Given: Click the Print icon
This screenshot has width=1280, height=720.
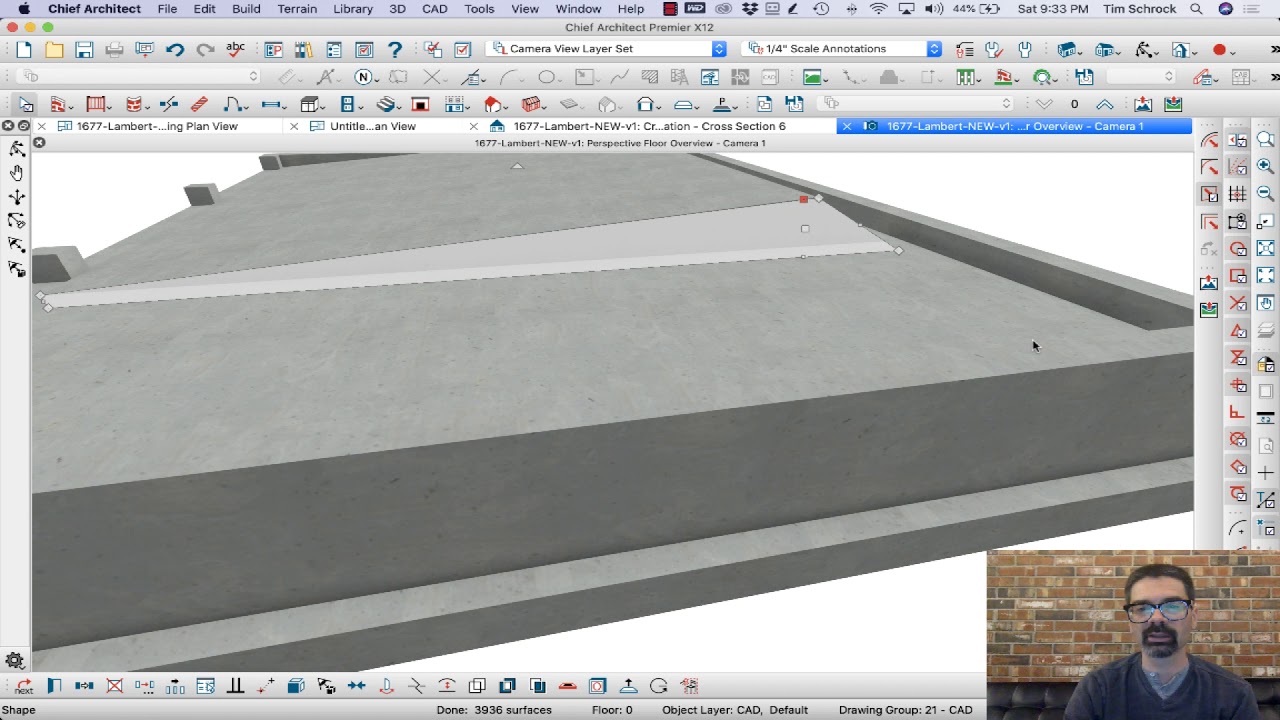Looking at the screenshot, I should (x=114, y=50).
